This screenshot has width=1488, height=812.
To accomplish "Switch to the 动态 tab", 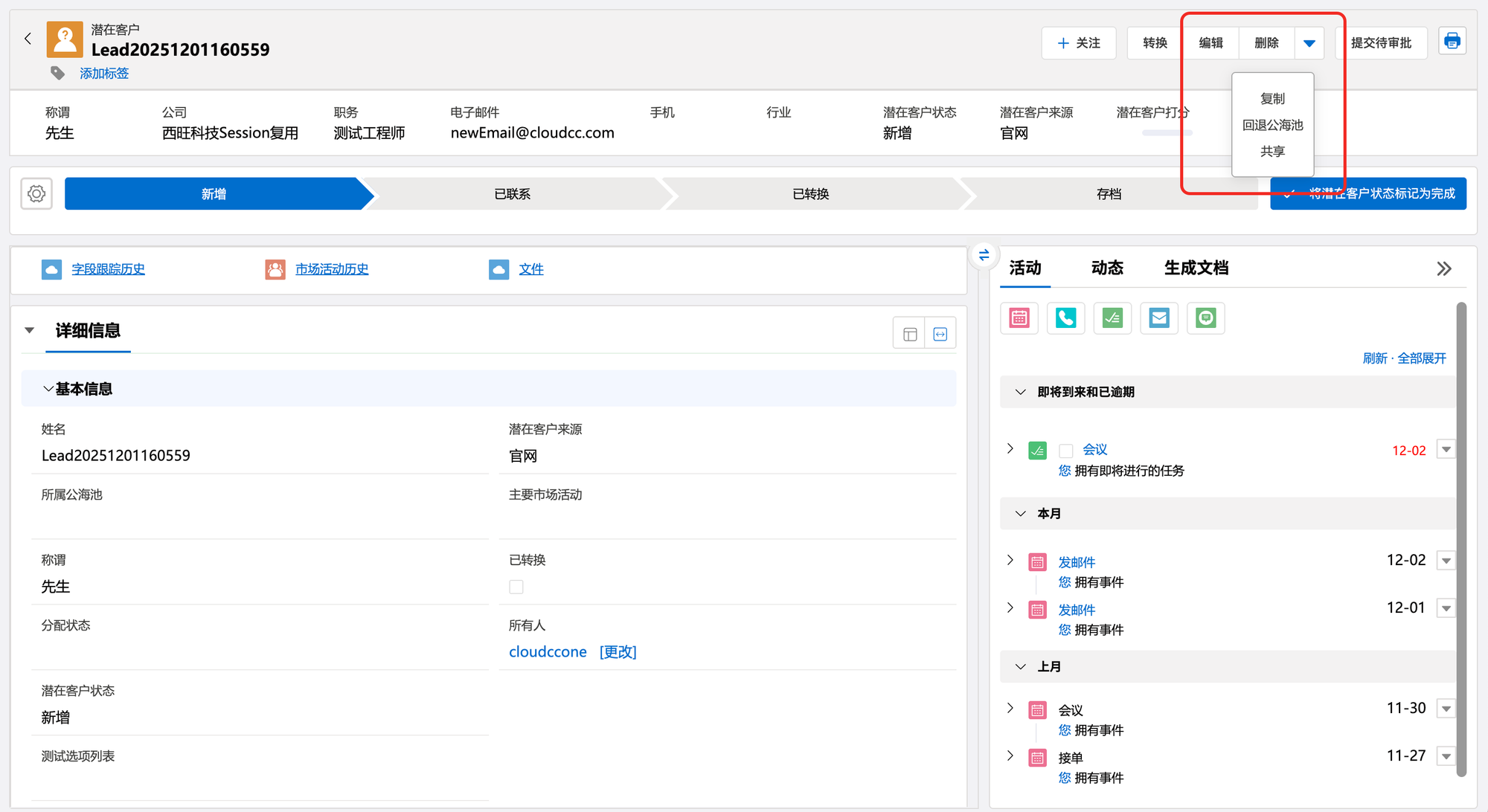I will [x=1106, y=268].
